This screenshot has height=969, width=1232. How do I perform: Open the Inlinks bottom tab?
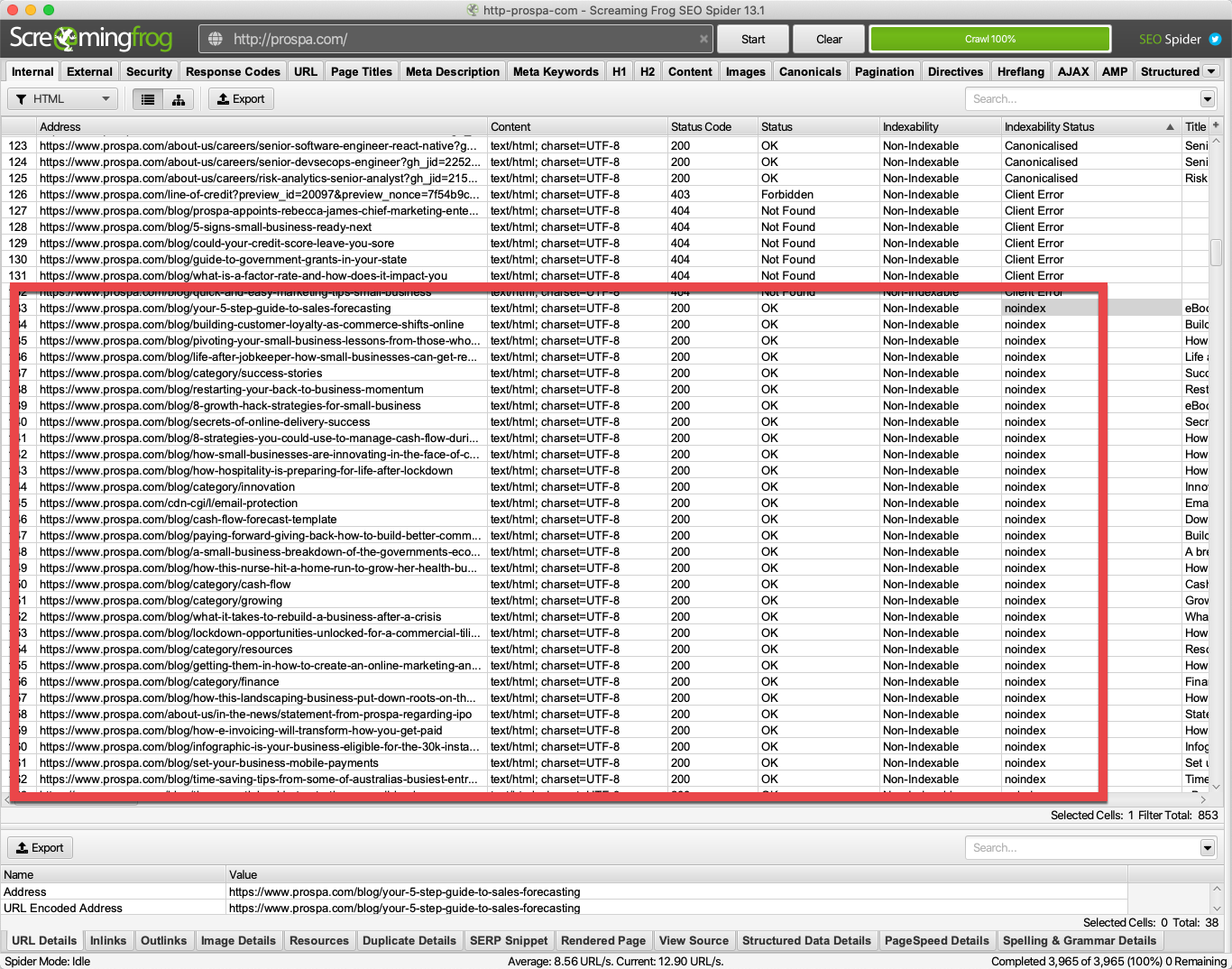108,940
